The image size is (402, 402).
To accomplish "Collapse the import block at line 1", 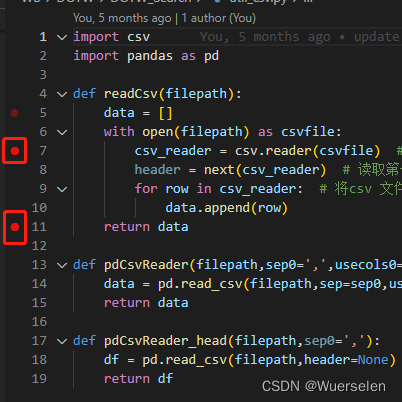I will pyautogui.click(x=62, y=37).
